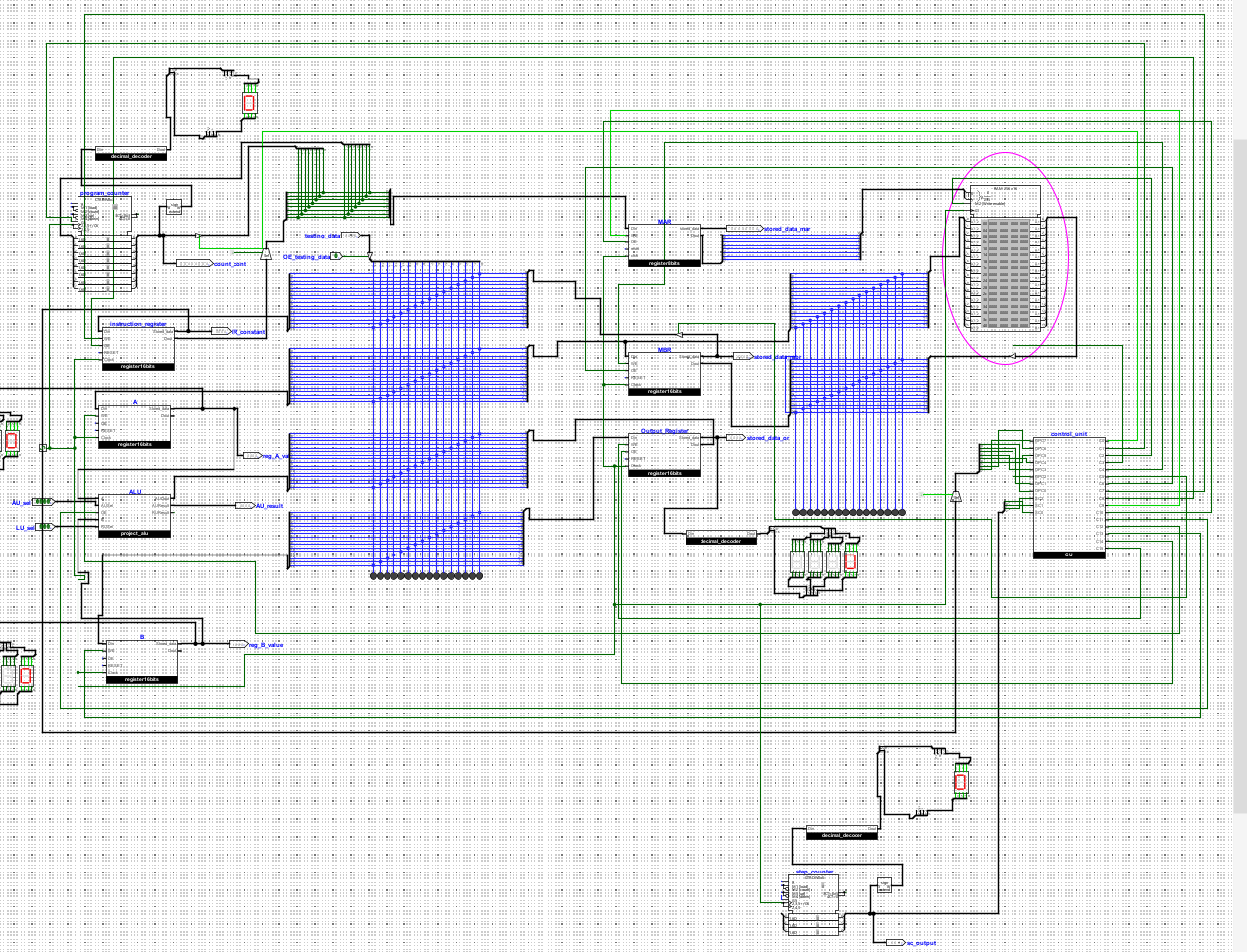Click the instruction_register label text

(139, 323)
